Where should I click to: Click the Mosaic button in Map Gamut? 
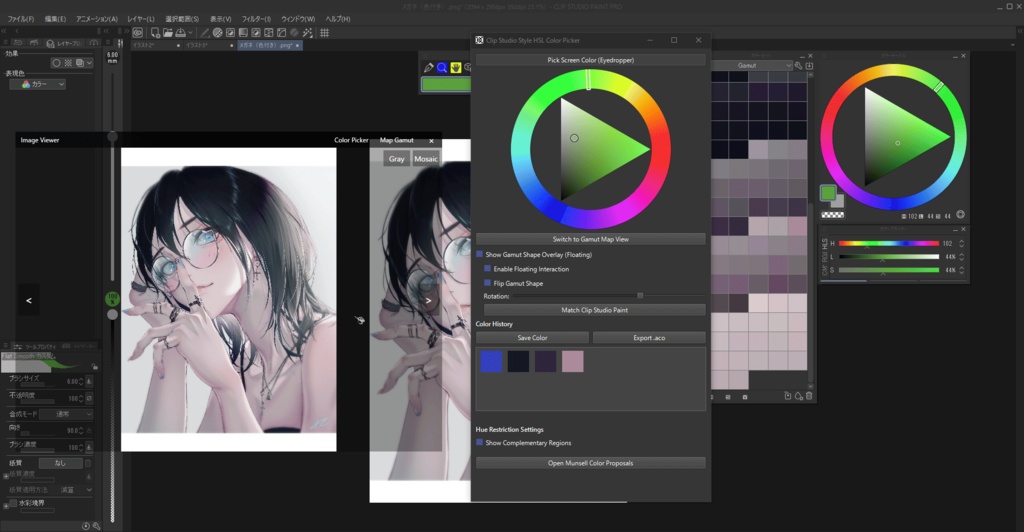click(426, 159)
